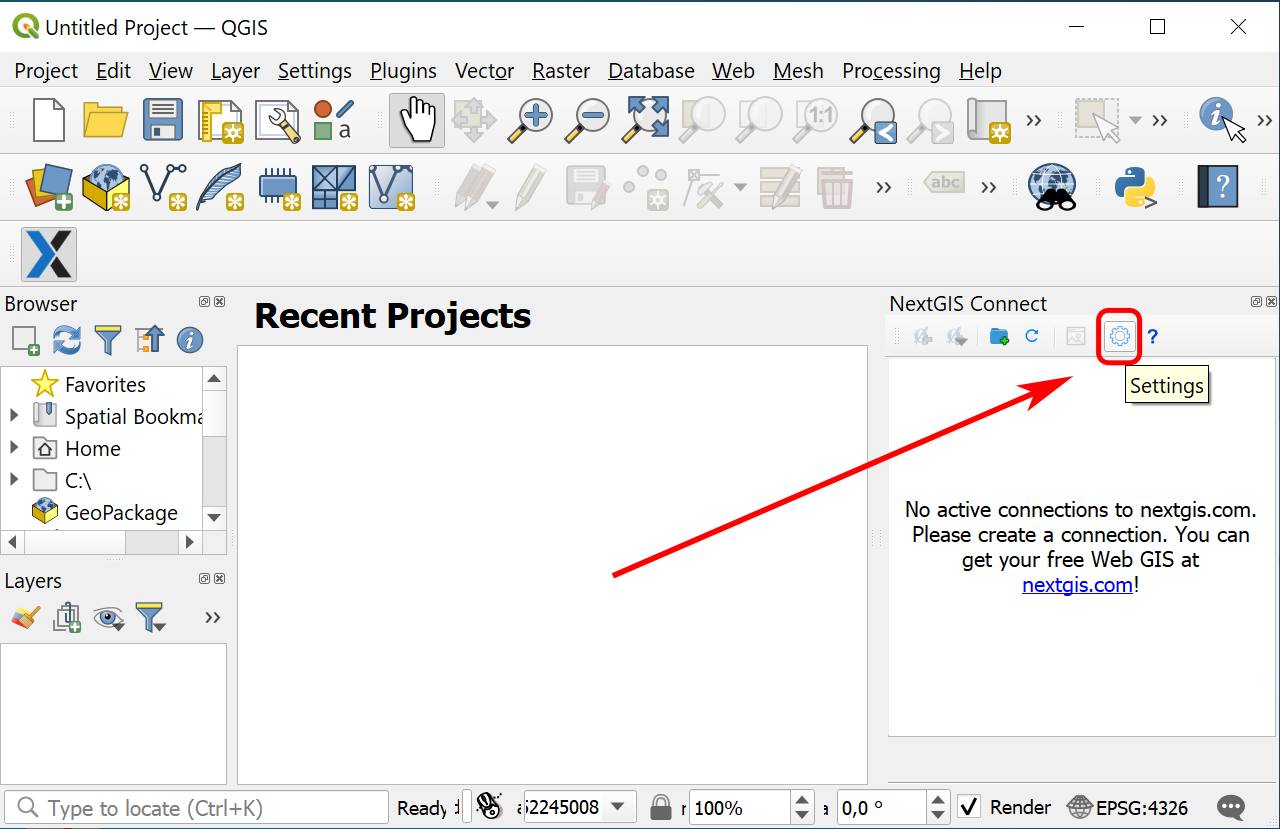Open New Print Layout icon
The height and width of the screenshot is (829, 1280).
221,120
